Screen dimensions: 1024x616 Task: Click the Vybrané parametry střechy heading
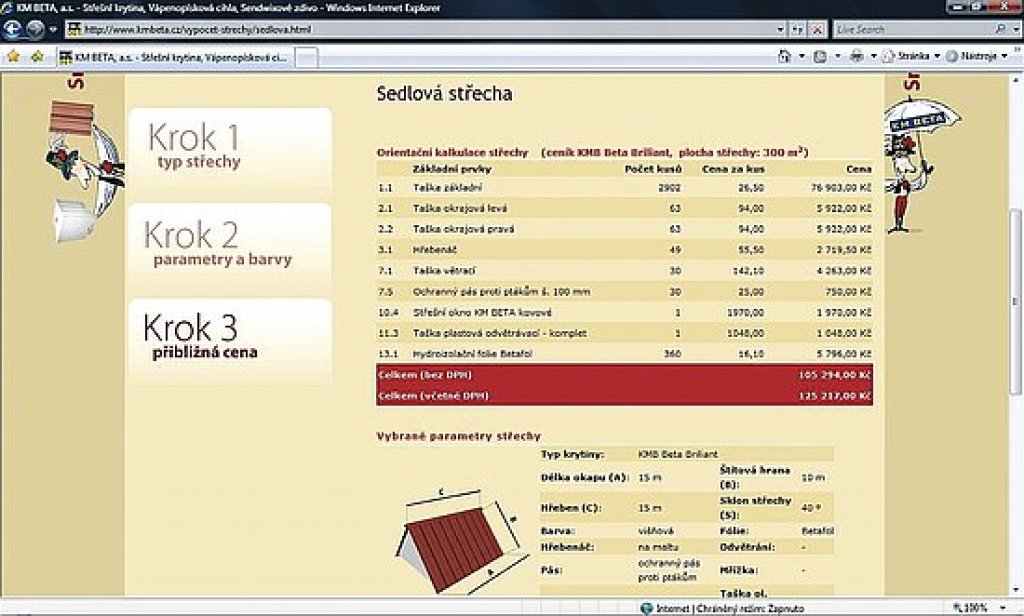tap(458, 436)
